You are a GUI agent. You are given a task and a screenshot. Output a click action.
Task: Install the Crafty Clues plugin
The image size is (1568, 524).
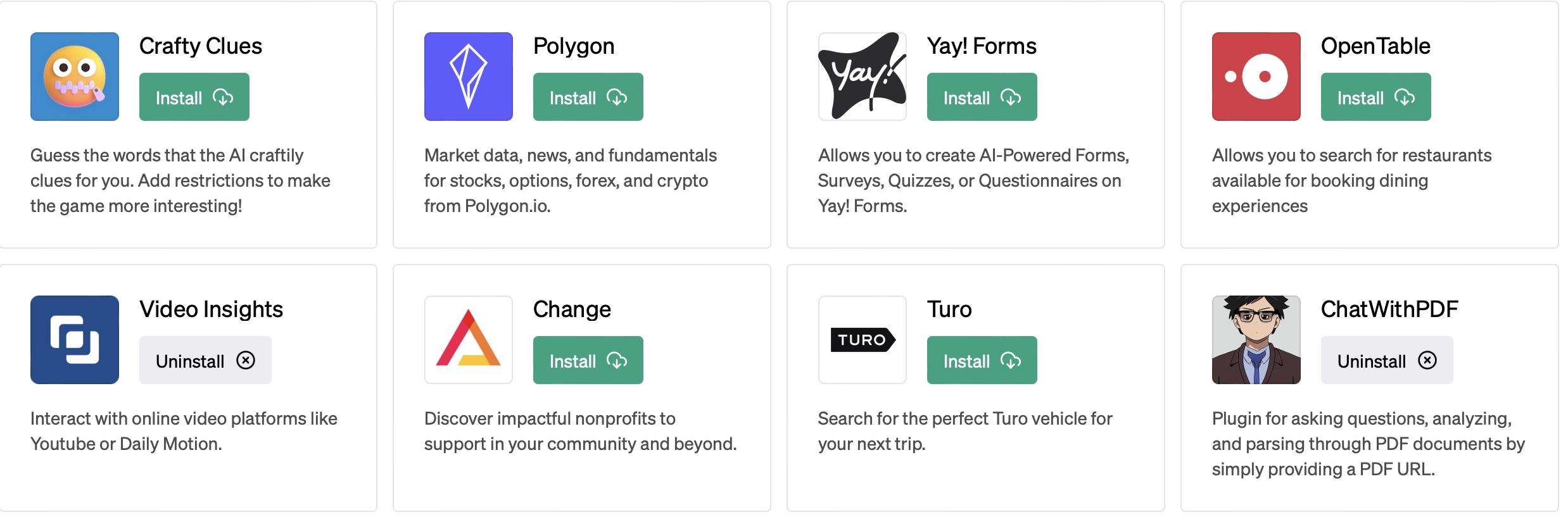coord(194,97)
